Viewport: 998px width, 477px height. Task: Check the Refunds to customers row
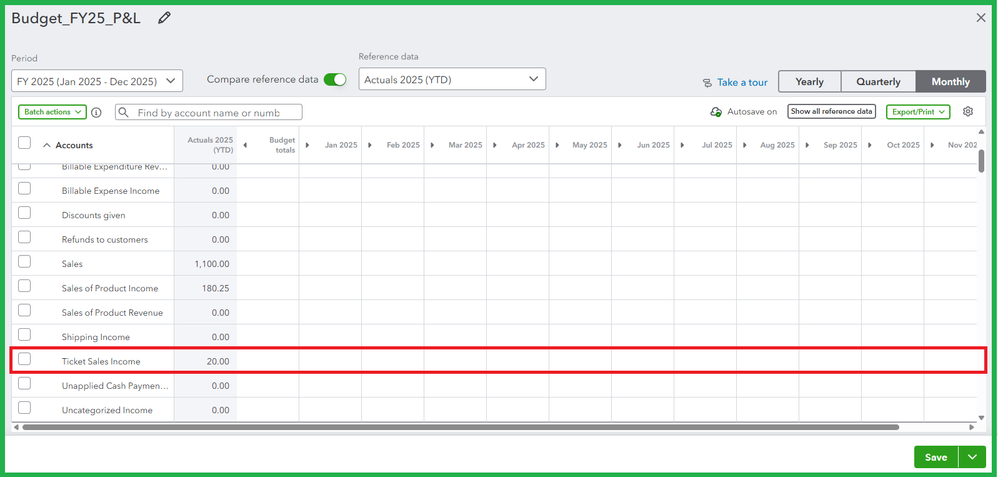click(x=24, y=237)
